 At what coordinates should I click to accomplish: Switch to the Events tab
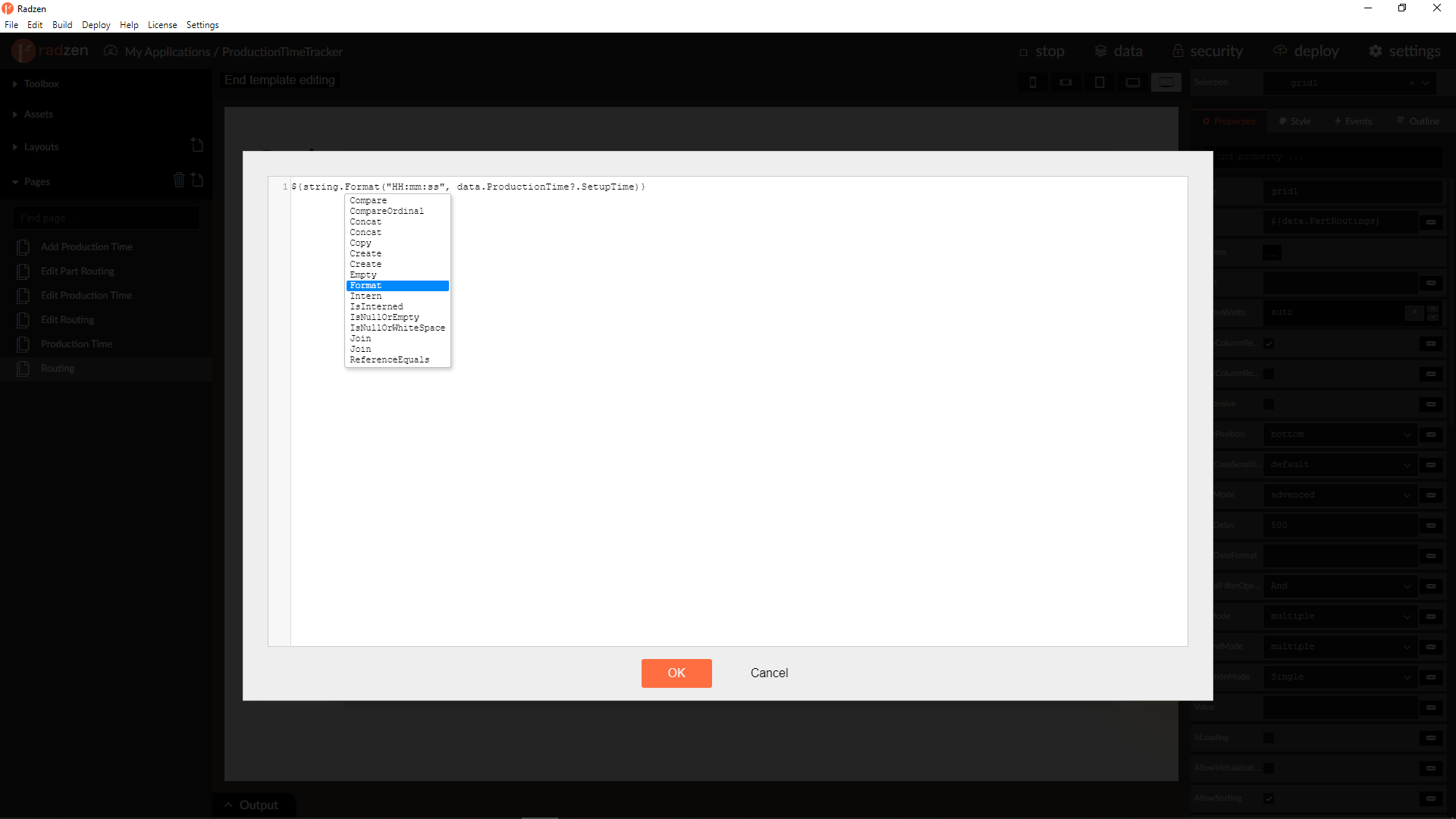1353,121
